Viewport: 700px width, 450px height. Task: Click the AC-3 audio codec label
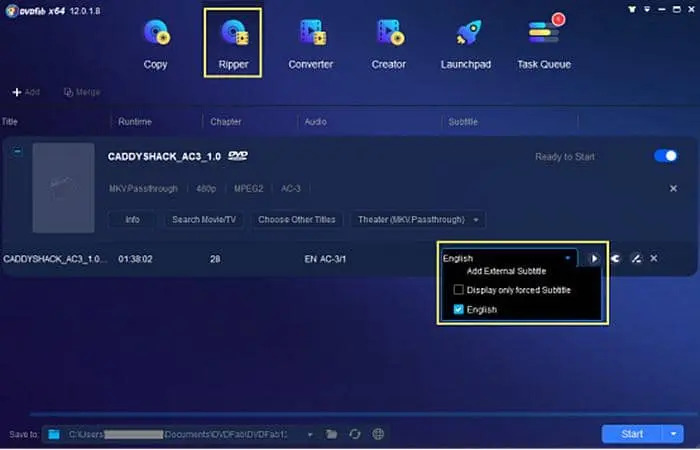point(290,188)
